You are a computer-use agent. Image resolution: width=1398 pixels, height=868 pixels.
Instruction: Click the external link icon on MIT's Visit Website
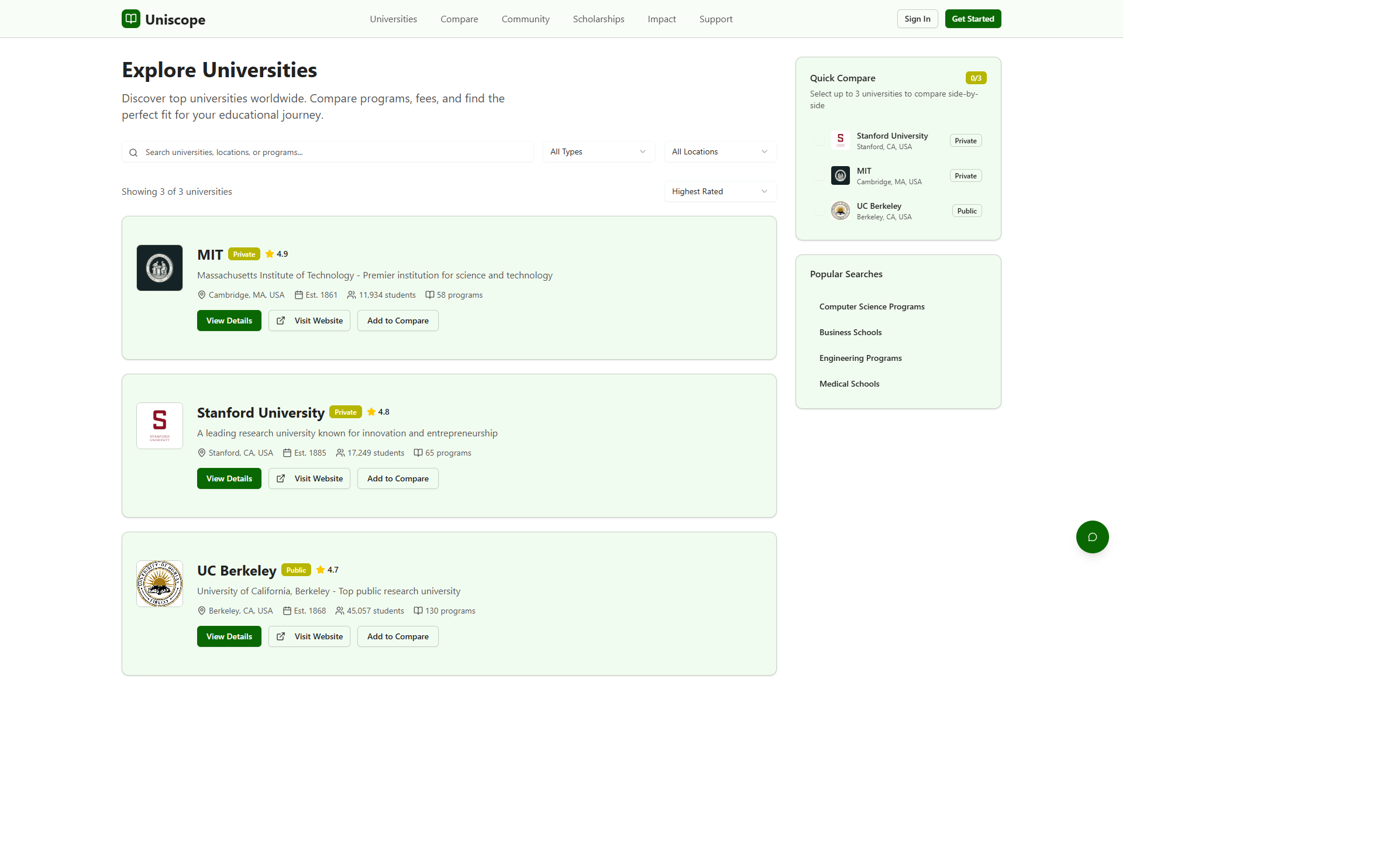281,321
